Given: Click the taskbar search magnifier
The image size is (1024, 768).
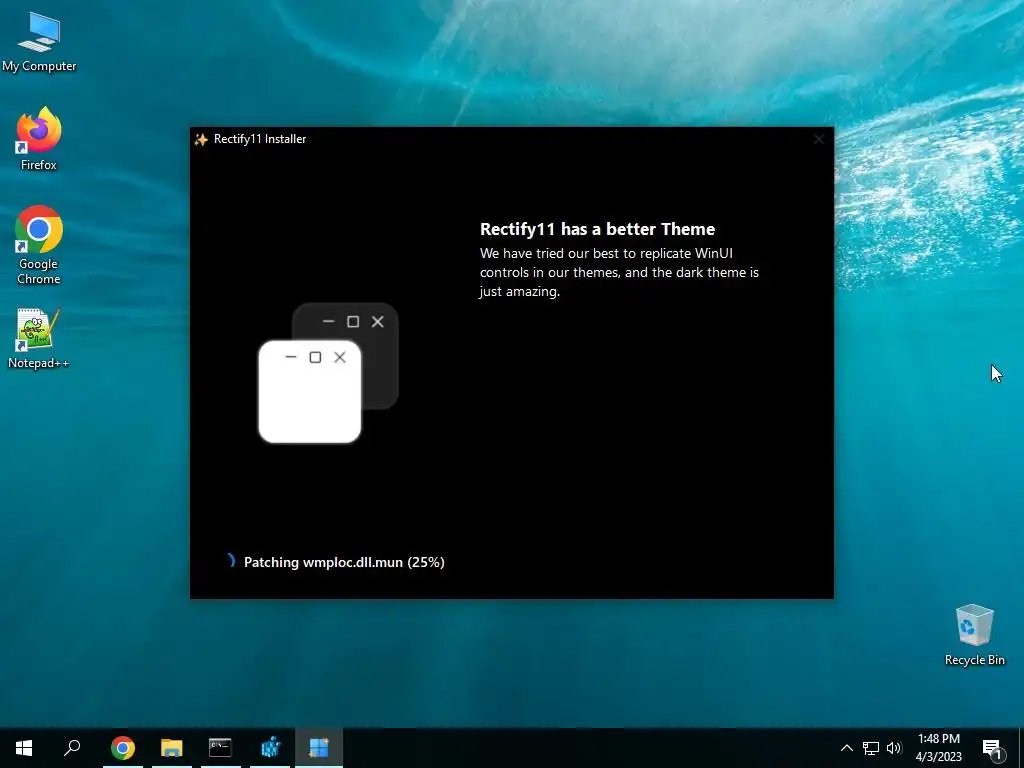Looking at the screenshot, I should 72,748.
